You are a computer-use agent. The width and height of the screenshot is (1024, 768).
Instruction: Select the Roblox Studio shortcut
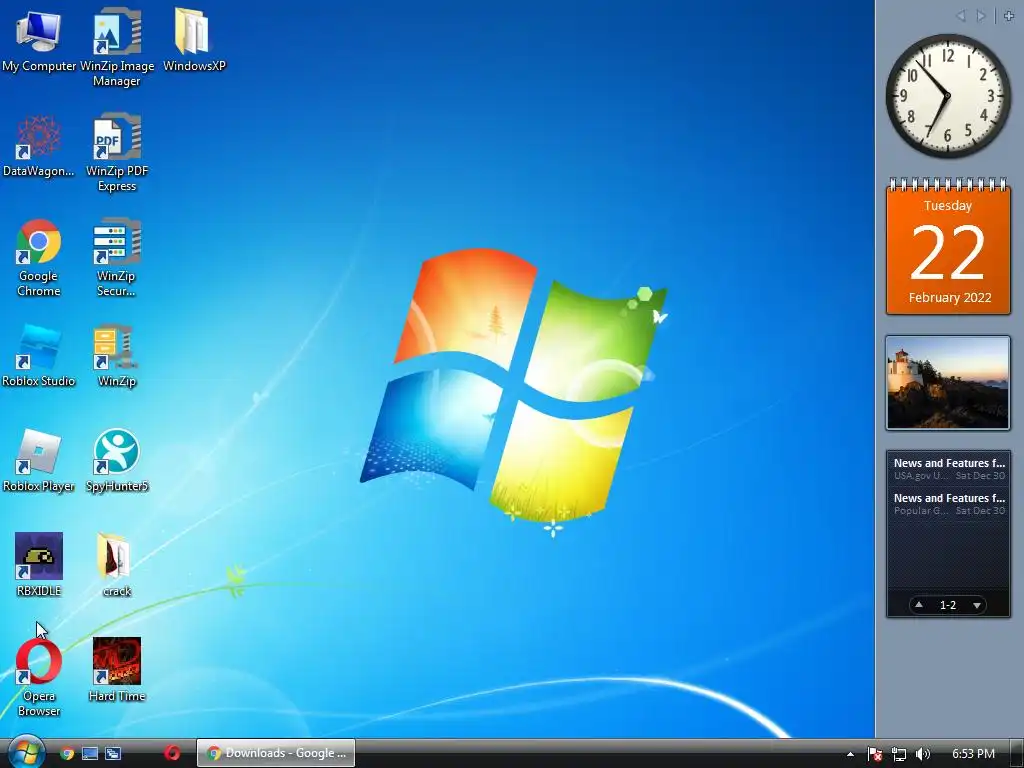coord(39,356)
